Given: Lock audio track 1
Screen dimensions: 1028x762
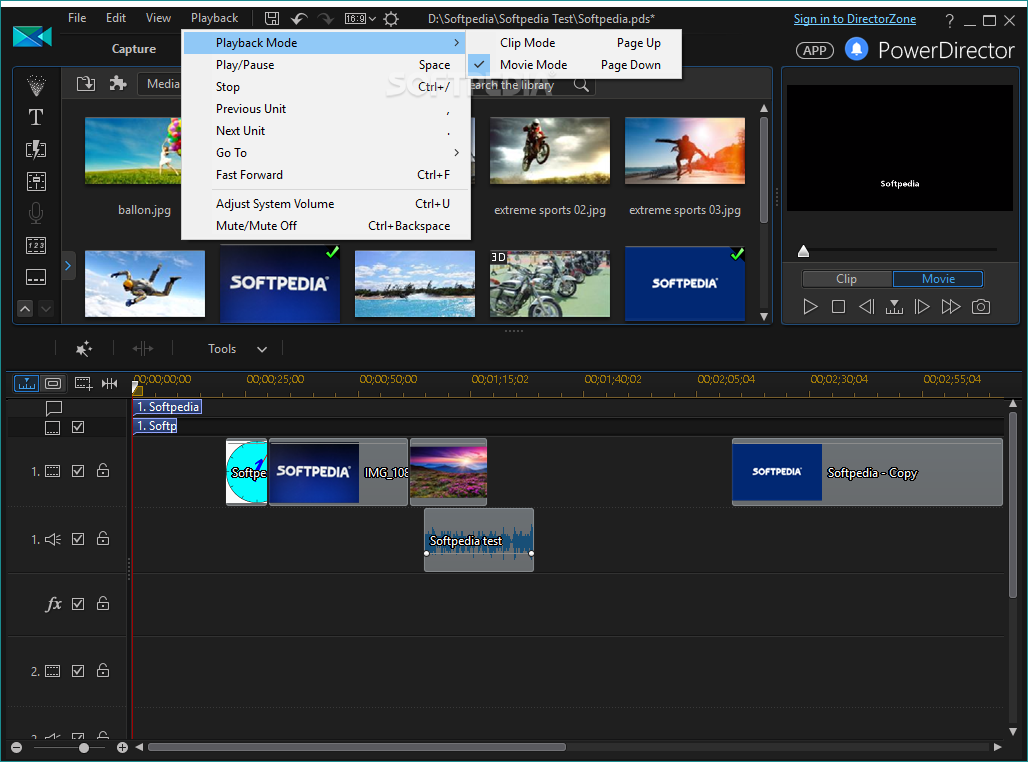Looking at the screenshot, I should coord(103,538).
